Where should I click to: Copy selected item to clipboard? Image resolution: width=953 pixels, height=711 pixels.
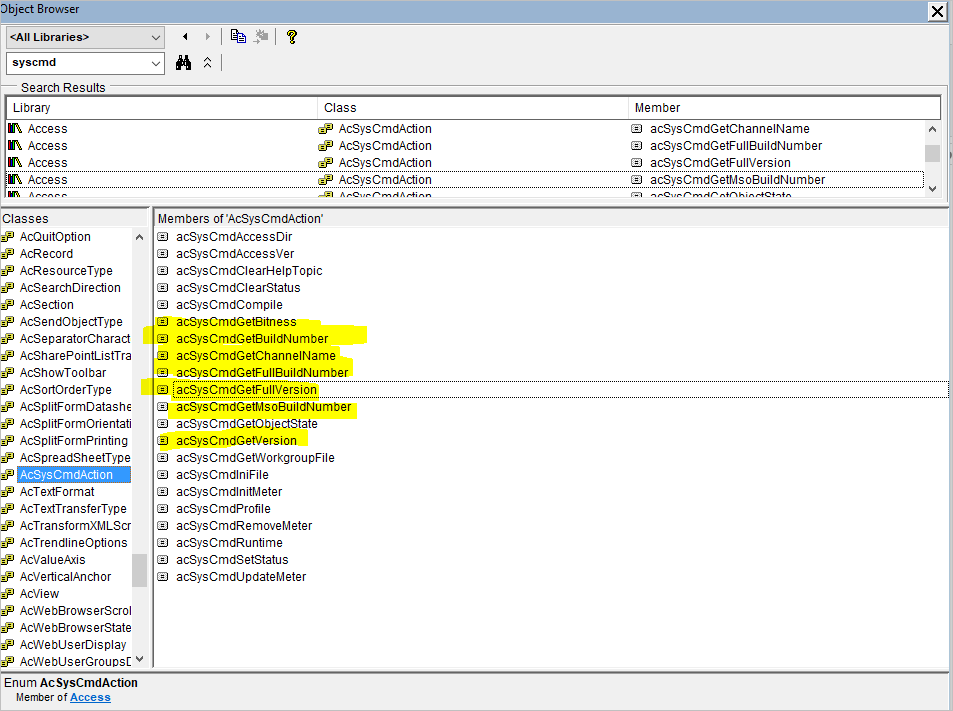[x=238, y=37]
